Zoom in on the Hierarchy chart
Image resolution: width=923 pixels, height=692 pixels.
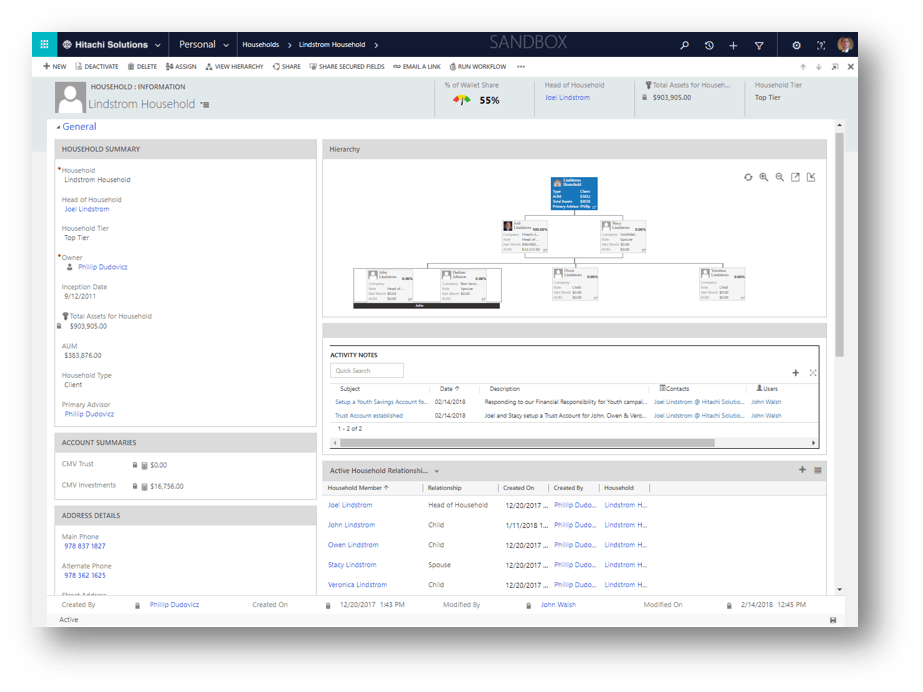click(763, 177)
